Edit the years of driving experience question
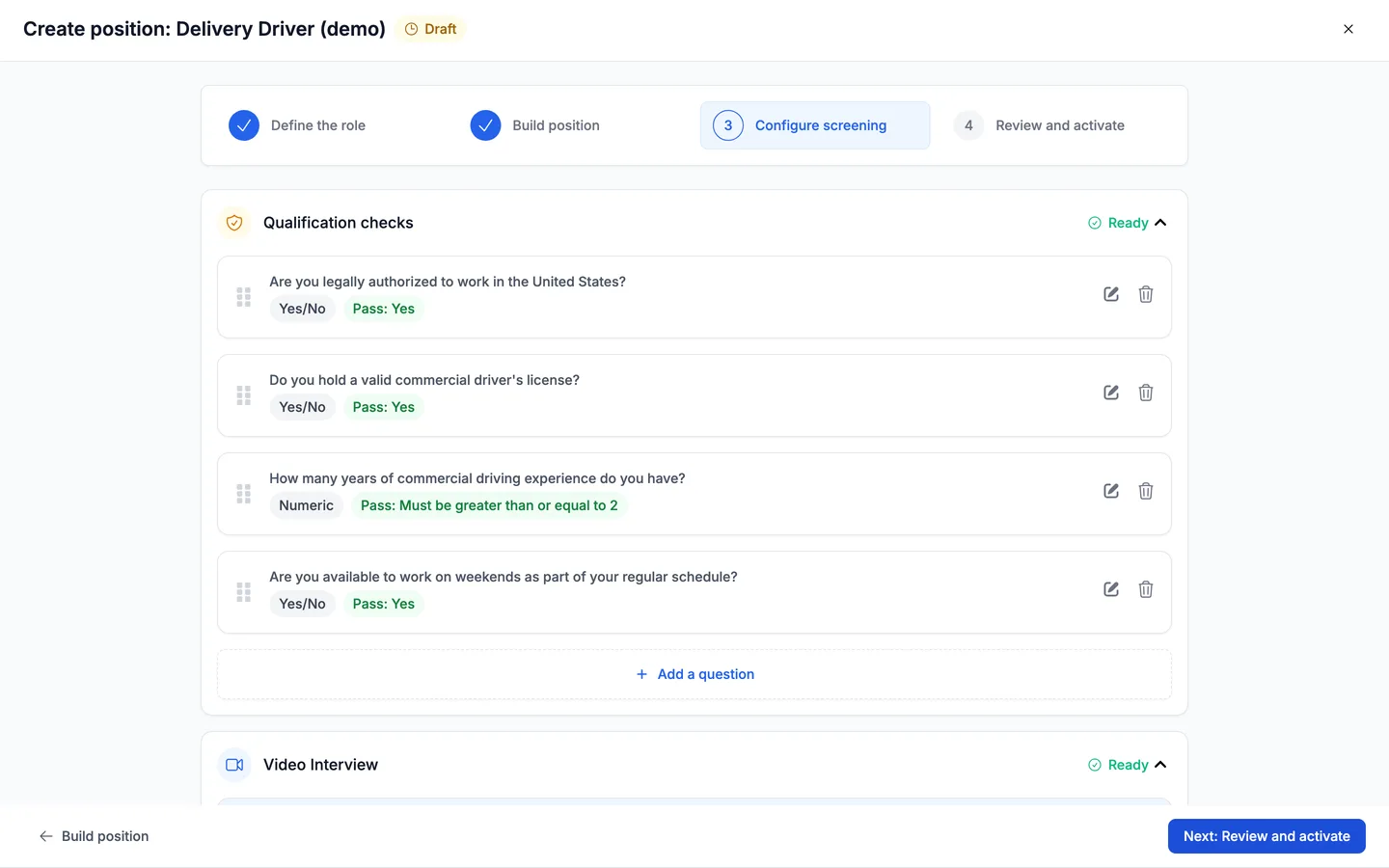This screenshot has width=1389, height=868. 1111,491
